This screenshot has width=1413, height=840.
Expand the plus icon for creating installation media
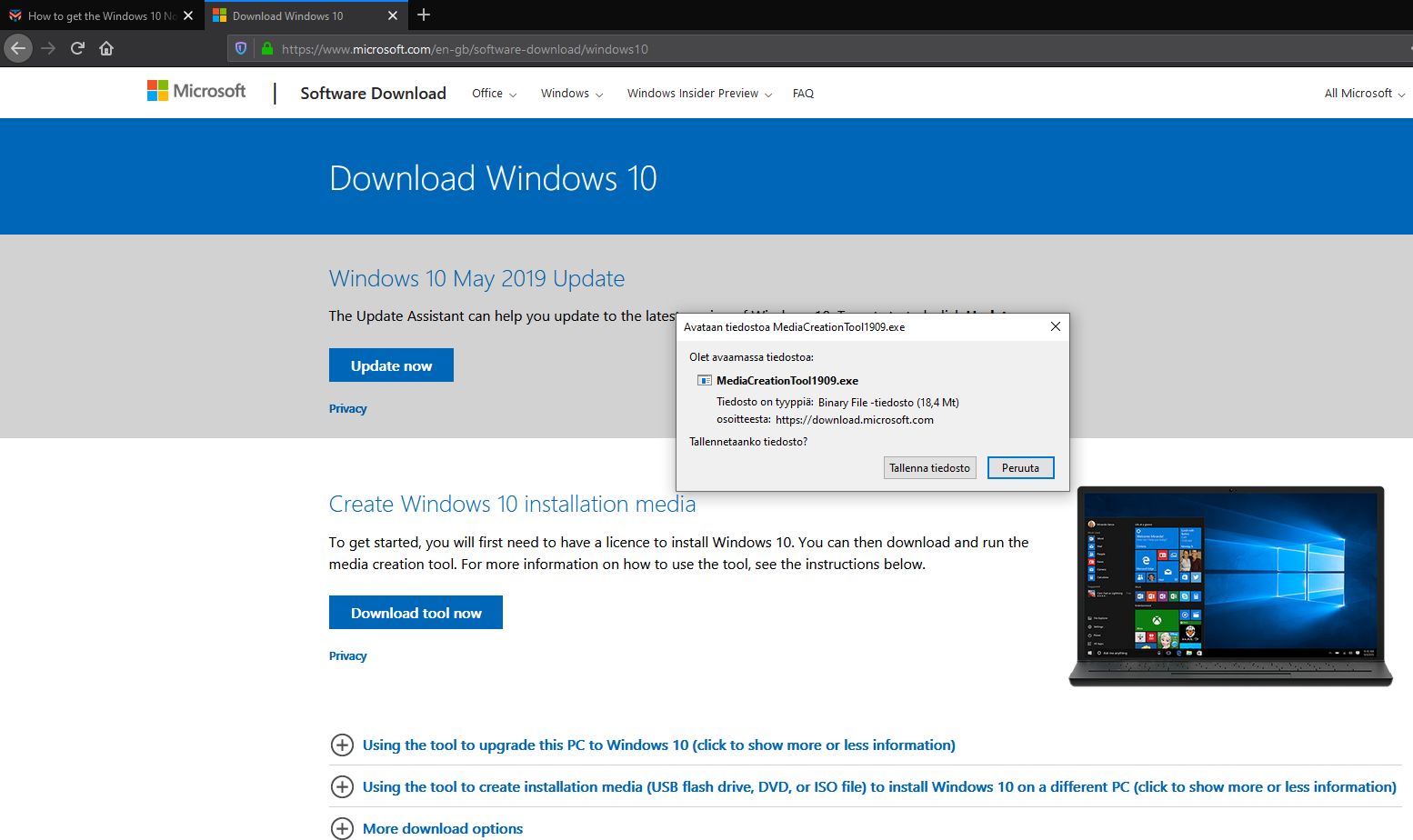click(342, 787)
